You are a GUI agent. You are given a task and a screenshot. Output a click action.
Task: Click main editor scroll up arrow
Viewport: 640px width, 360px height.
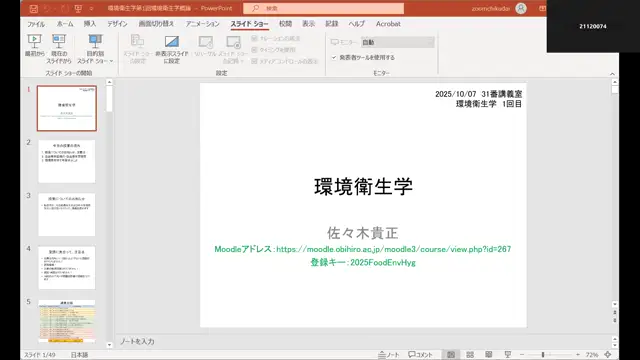click(x=615, y=82)
